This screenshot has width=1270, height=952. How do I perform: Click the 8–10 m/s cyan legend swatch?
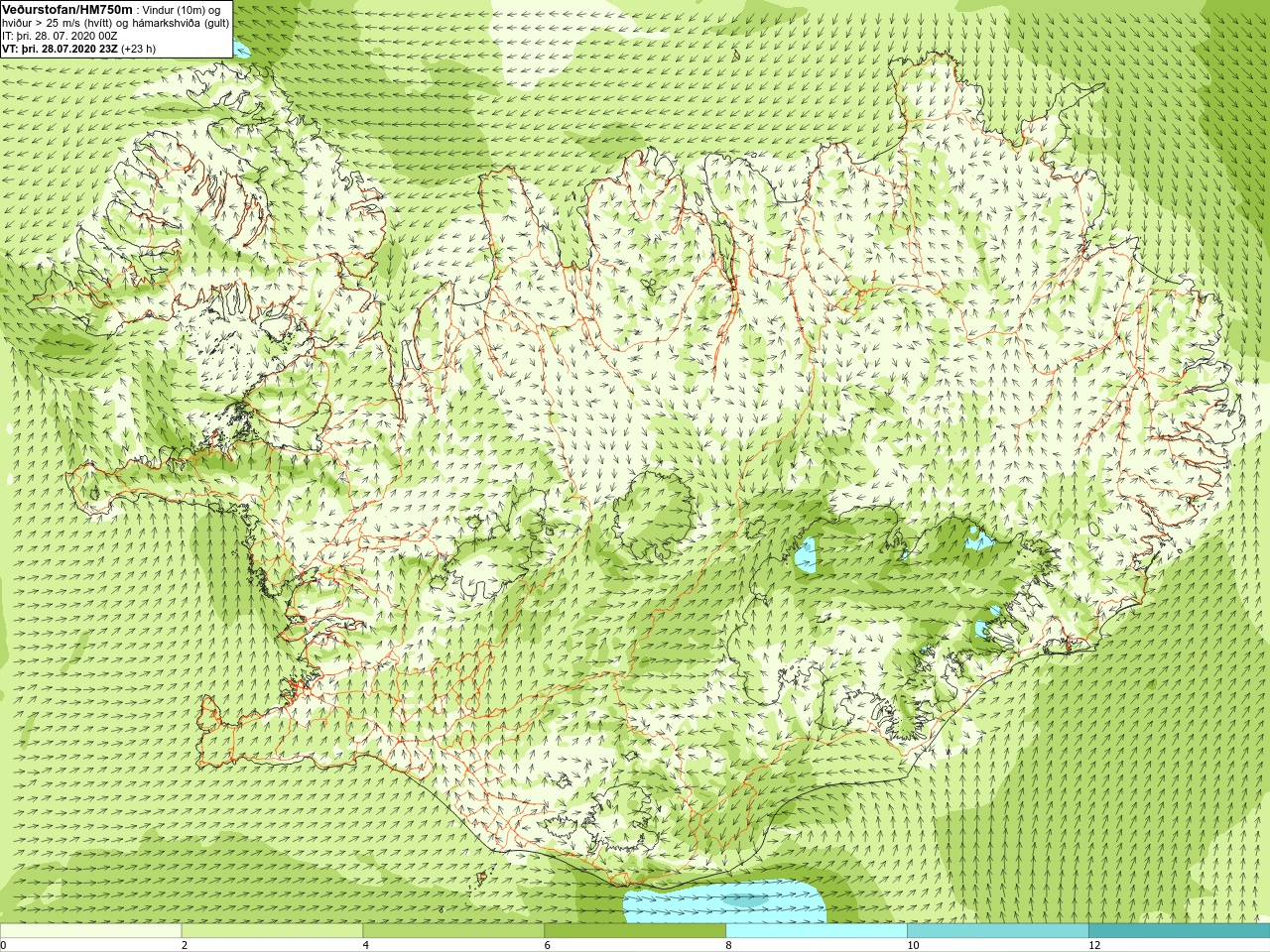click(x=817, y=931)
